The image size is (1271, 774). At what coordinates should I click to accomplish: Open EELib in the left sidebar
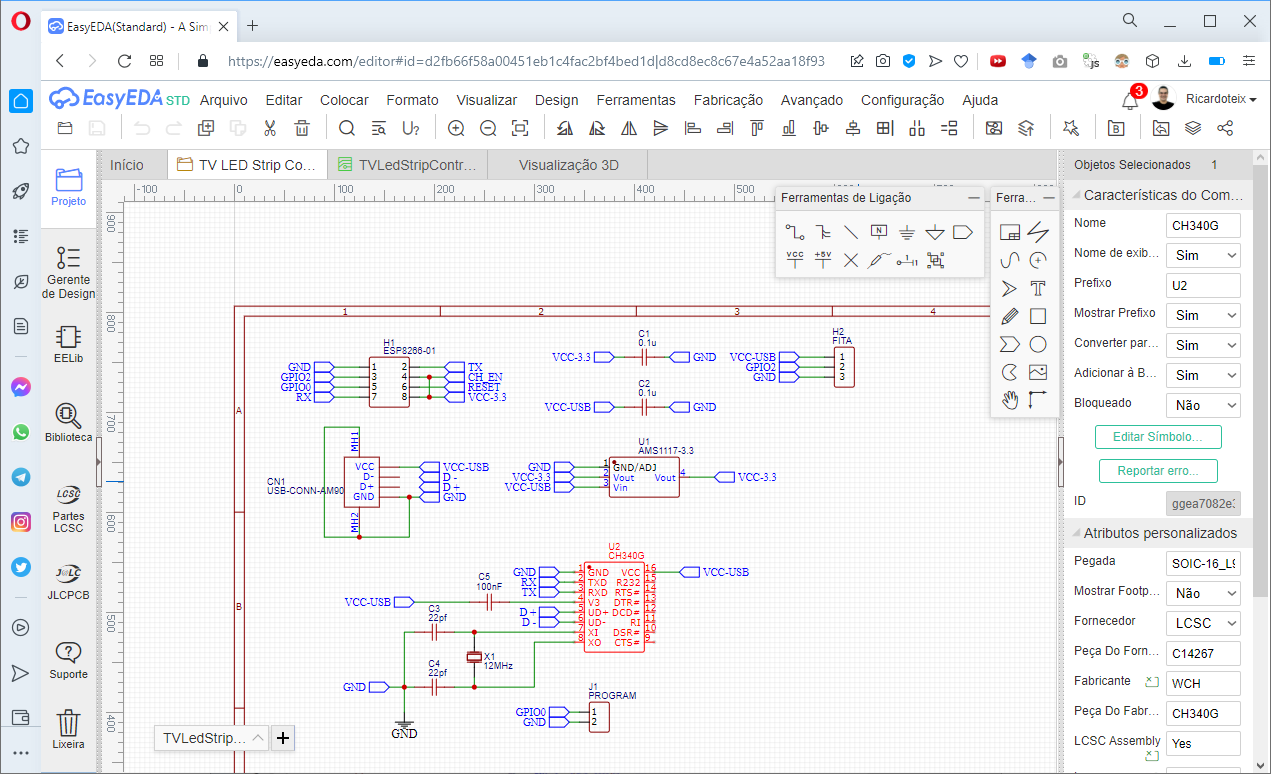click(x=68, y=343)
